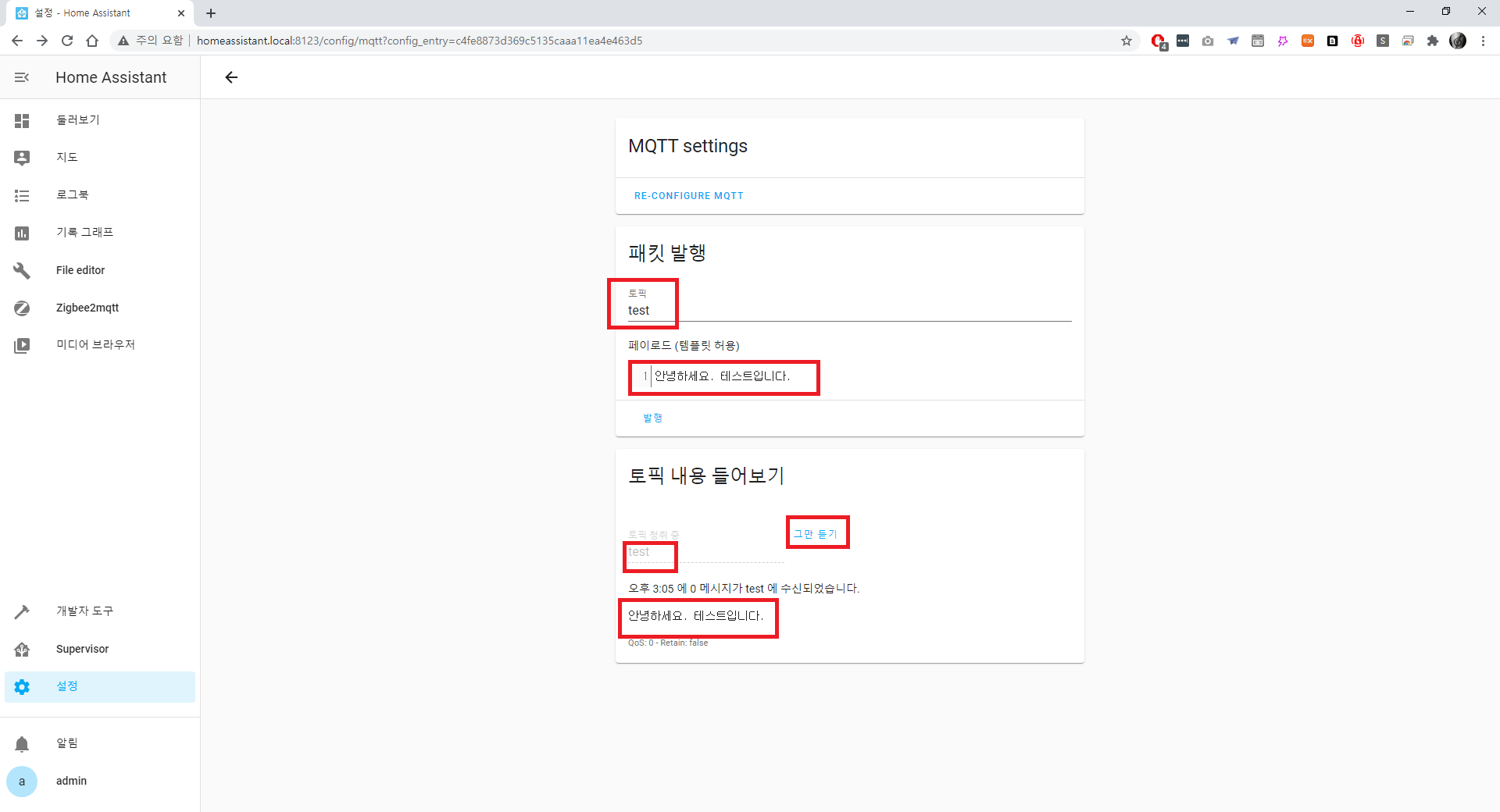Viewport: 1500px width, 812px height.
Task: Go back using the page arrow
Action: click(x=231, y=77)
